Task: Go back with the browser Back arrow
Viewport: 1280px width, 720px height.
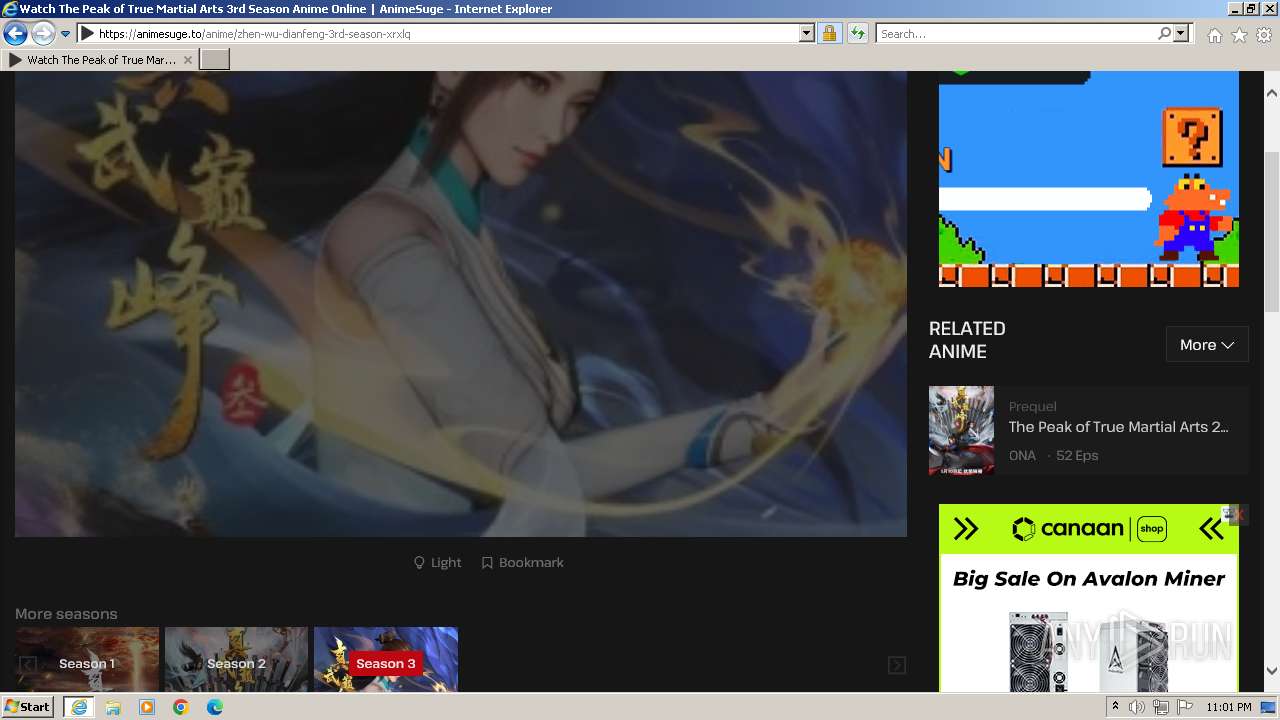Action: click(15, 34)
